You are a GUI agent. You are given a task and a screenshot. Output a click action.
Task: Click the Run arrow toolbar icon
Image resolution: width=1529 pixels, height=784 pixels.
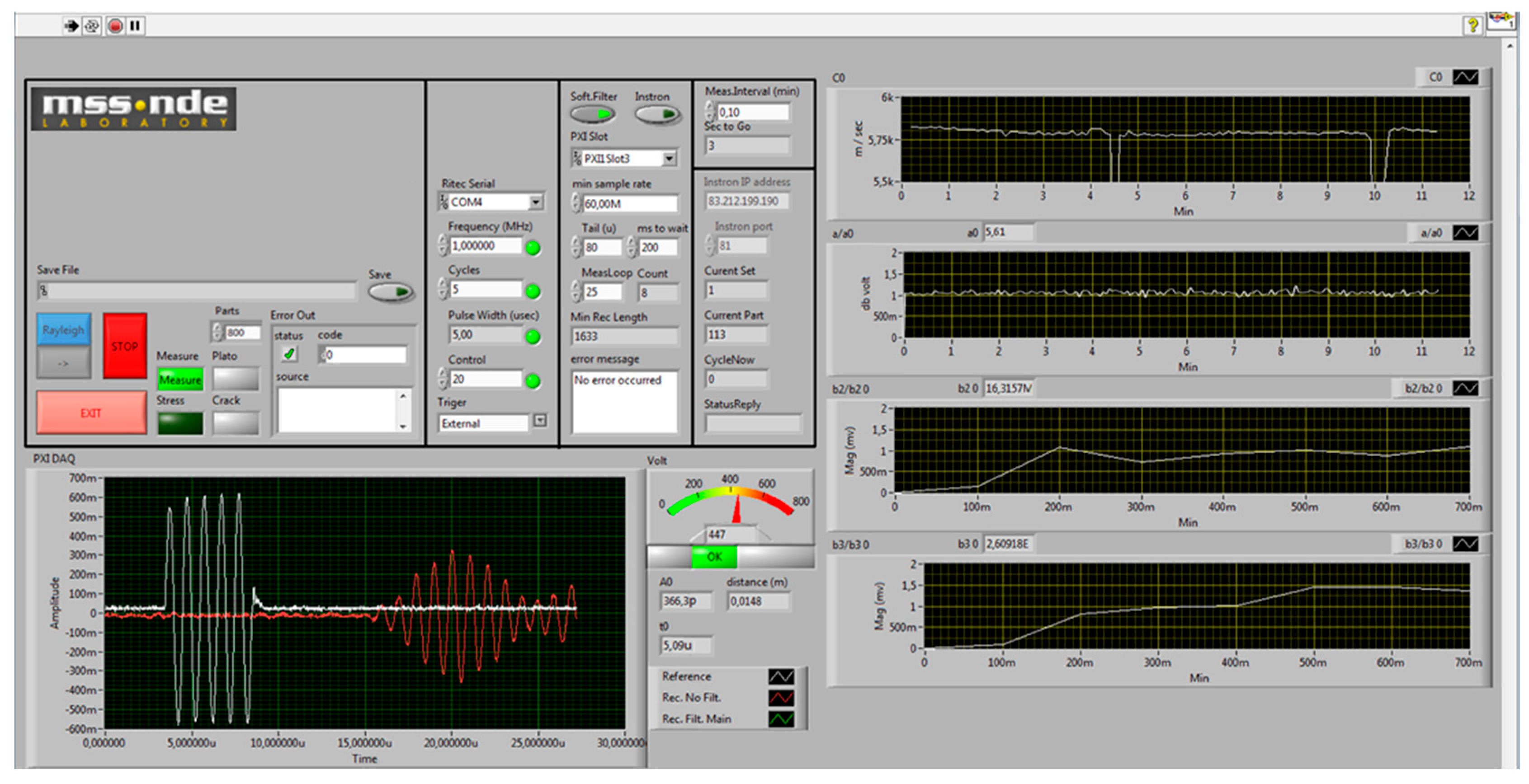point(71,25)
